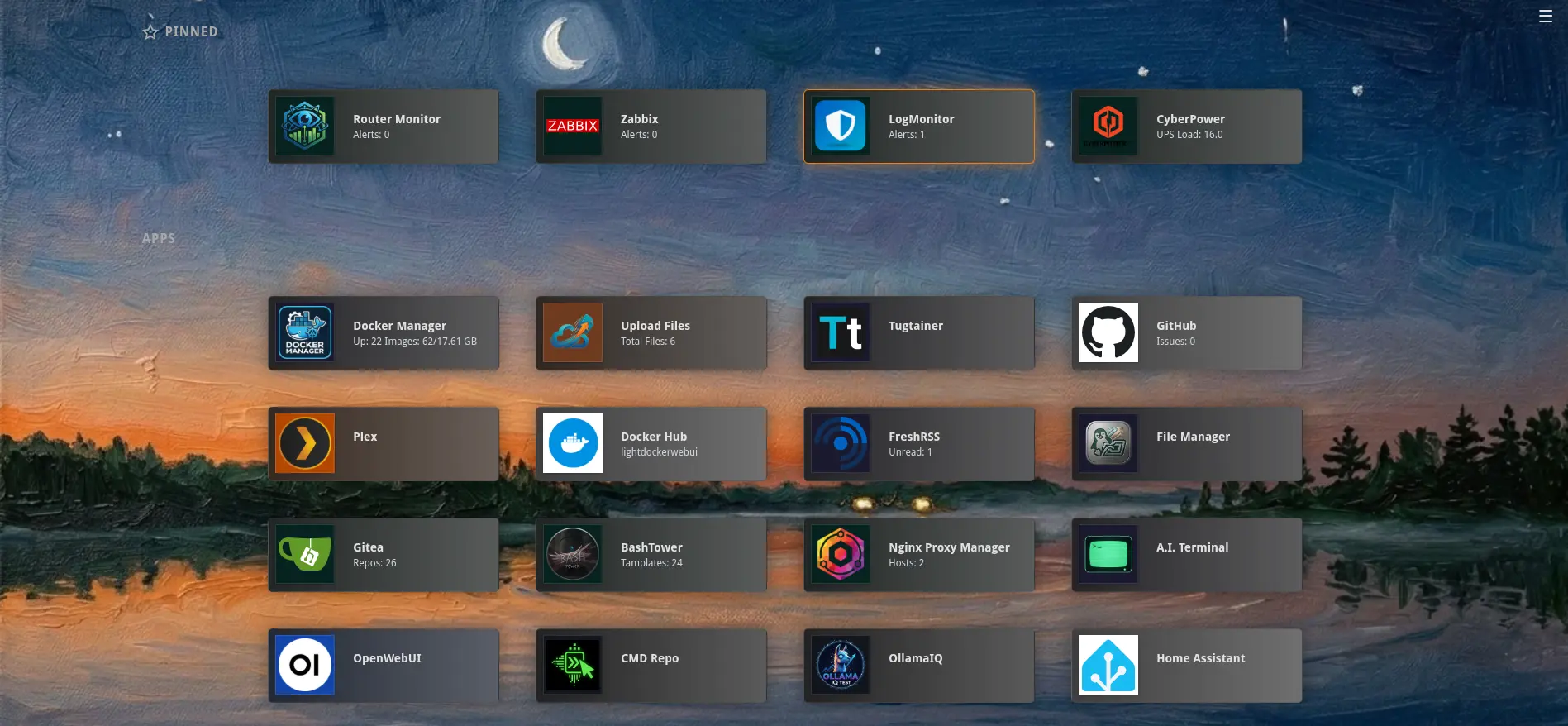
Task: Click the red ZABBIX logo icon
Action: (x=573, y=126)
